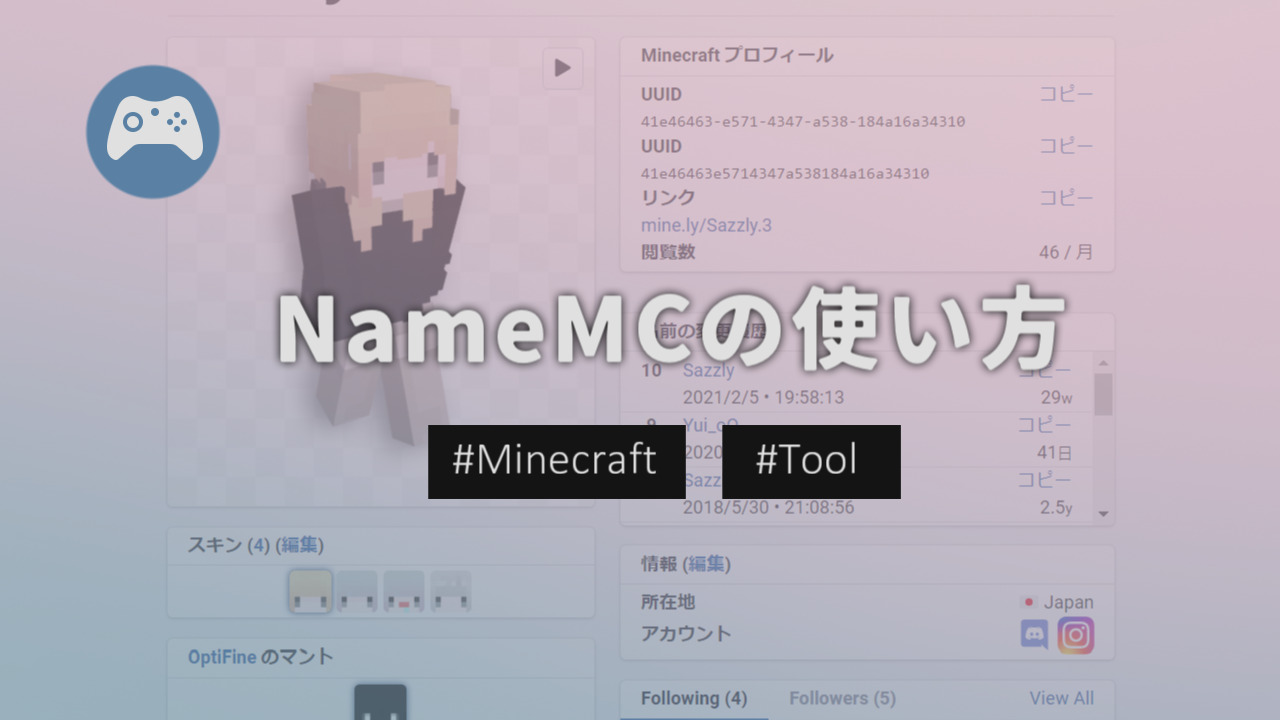Select the second skin thumbnail
This screenshot has width=1280, height=720.
[x=357, y=591]
